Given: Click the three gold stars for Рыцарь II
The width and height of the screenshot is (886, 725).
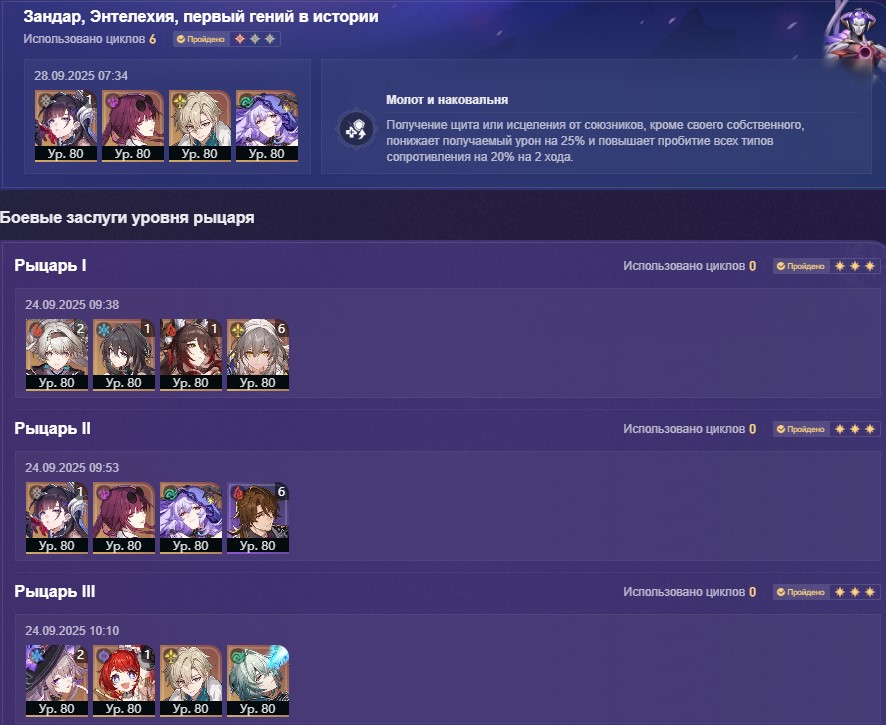Looking at the screenshot, I should [855, 429].
